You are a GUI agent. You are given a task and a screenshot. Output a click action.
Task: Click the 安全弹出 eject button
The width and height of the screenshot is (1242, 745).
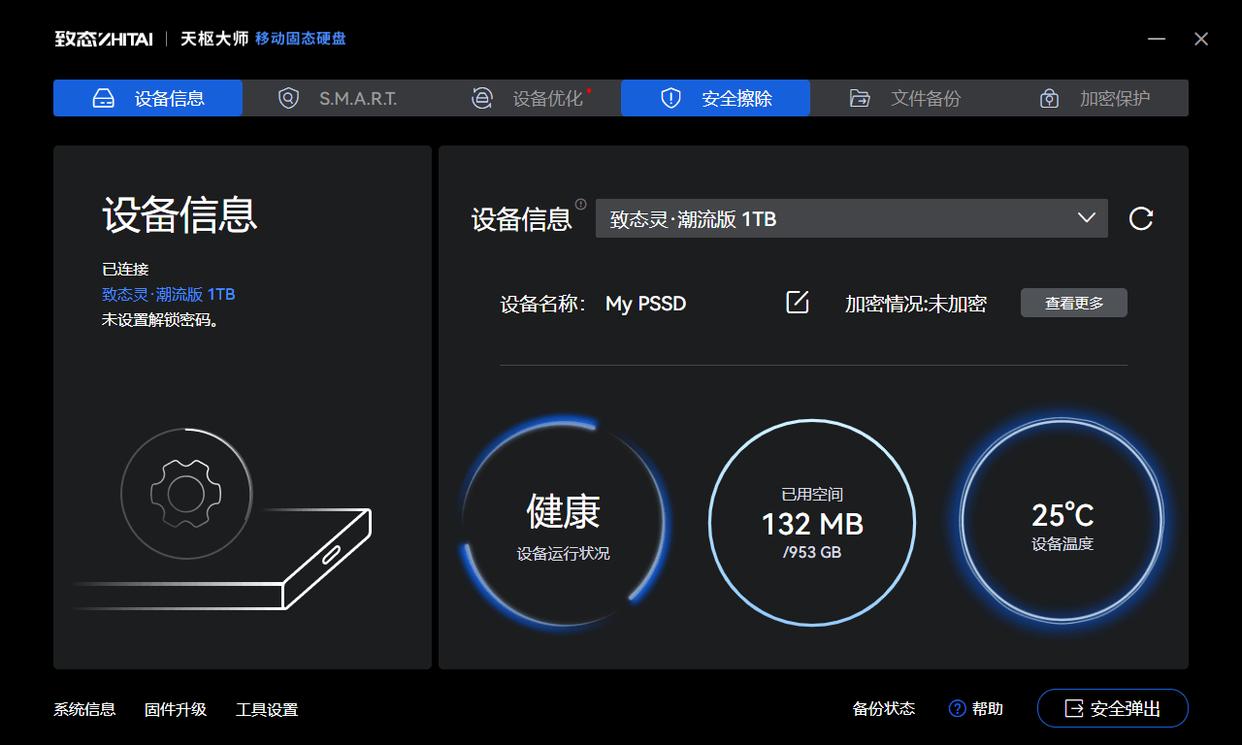click(x=1113, y=708)
